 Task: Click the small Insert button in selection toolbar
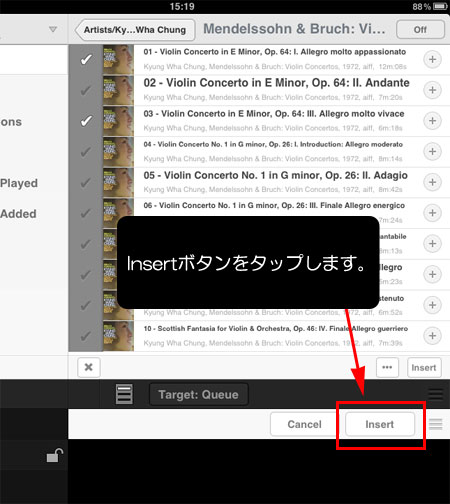pyautogui.click(x=424, y=367)
